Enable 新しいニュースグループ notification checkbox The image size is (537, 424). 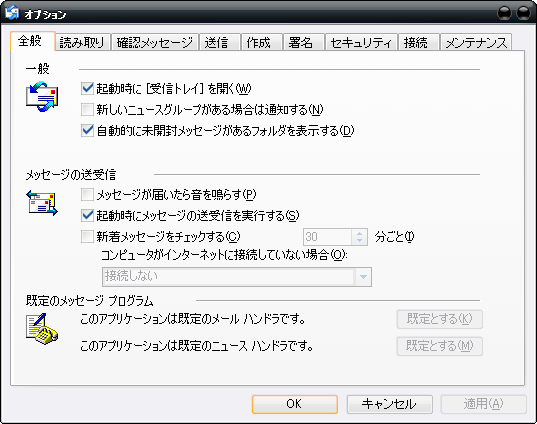pos(87,110)
